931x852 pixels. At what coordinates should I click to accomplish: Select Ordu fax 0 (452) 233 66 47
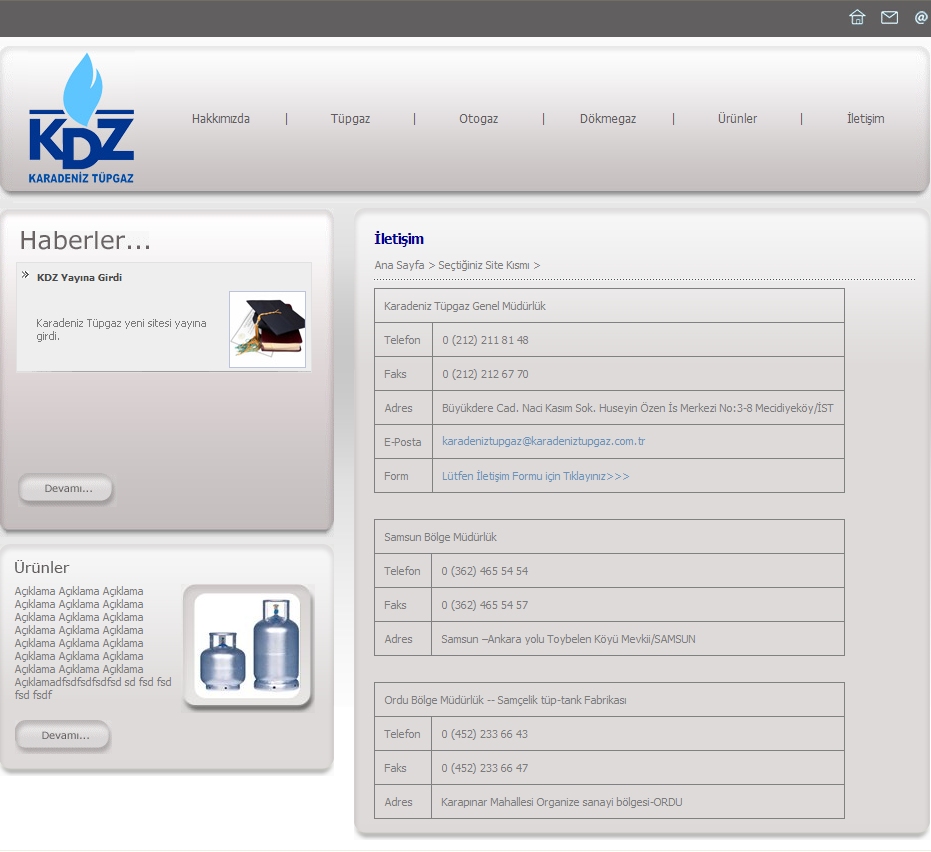[x=484, y=768]
